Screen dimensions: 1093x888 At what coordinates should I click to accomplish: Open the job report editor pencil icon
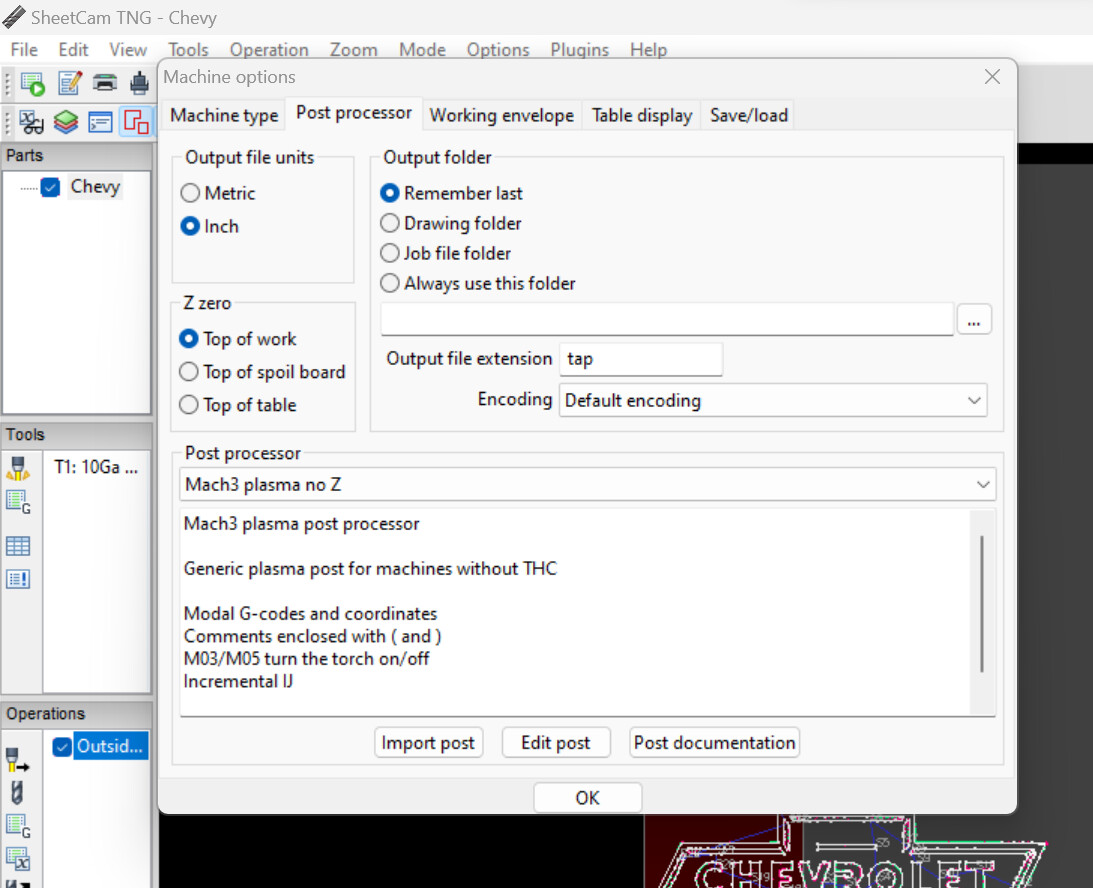tap(69, 84)
